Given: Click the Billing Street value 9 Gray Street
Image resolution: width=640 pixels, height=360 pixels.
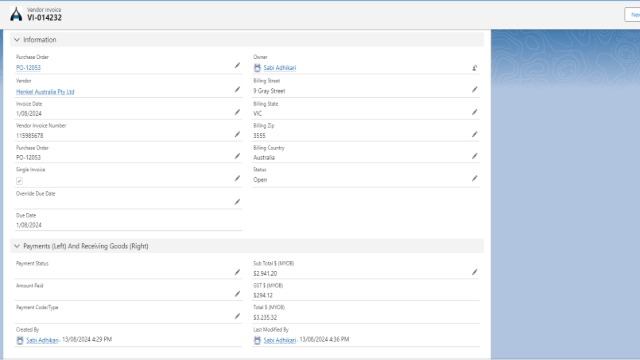Looking at the screenshot, I should 269,91.
